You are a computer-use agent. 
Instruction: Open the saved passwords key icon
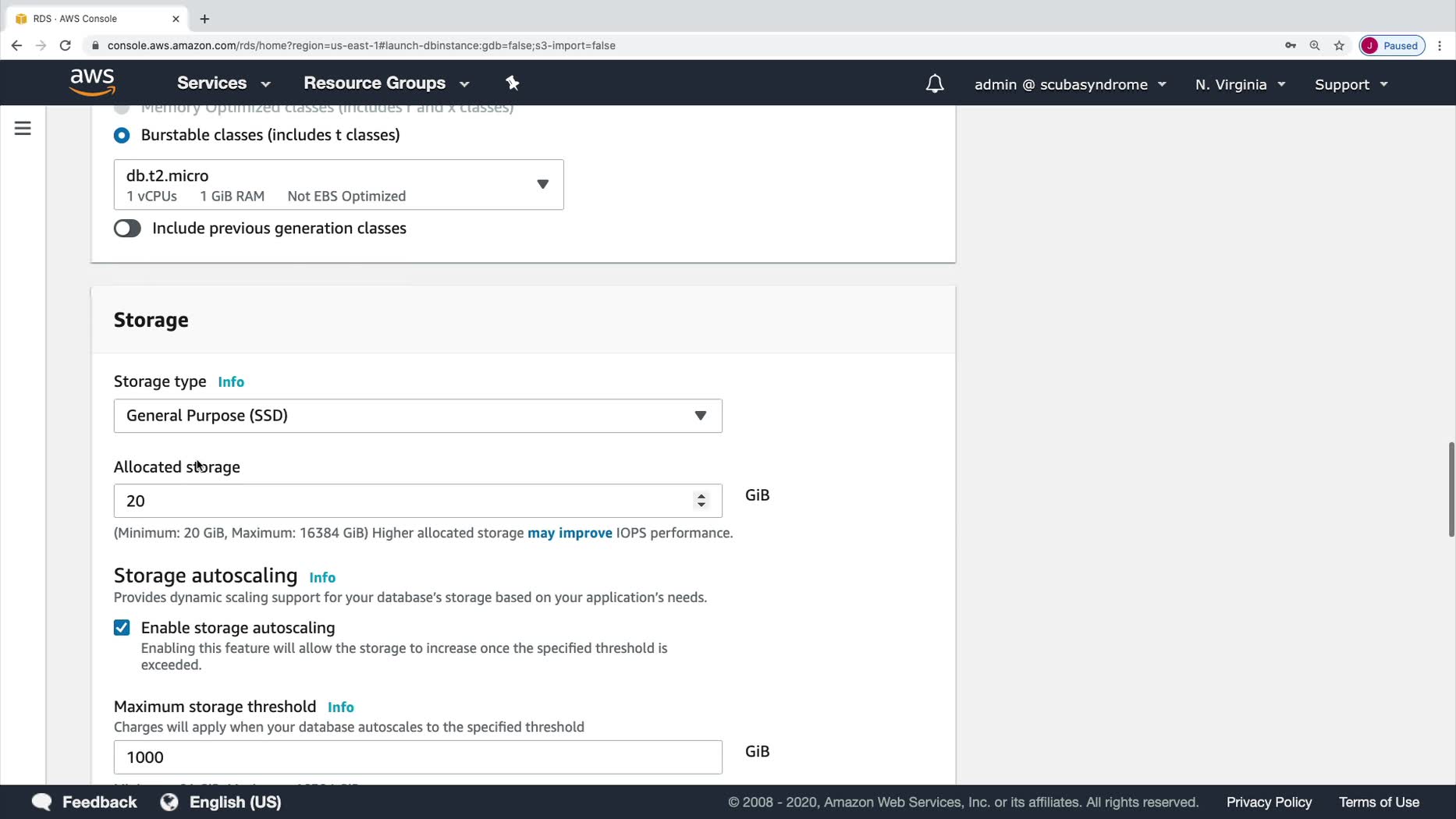point(1291,45)
